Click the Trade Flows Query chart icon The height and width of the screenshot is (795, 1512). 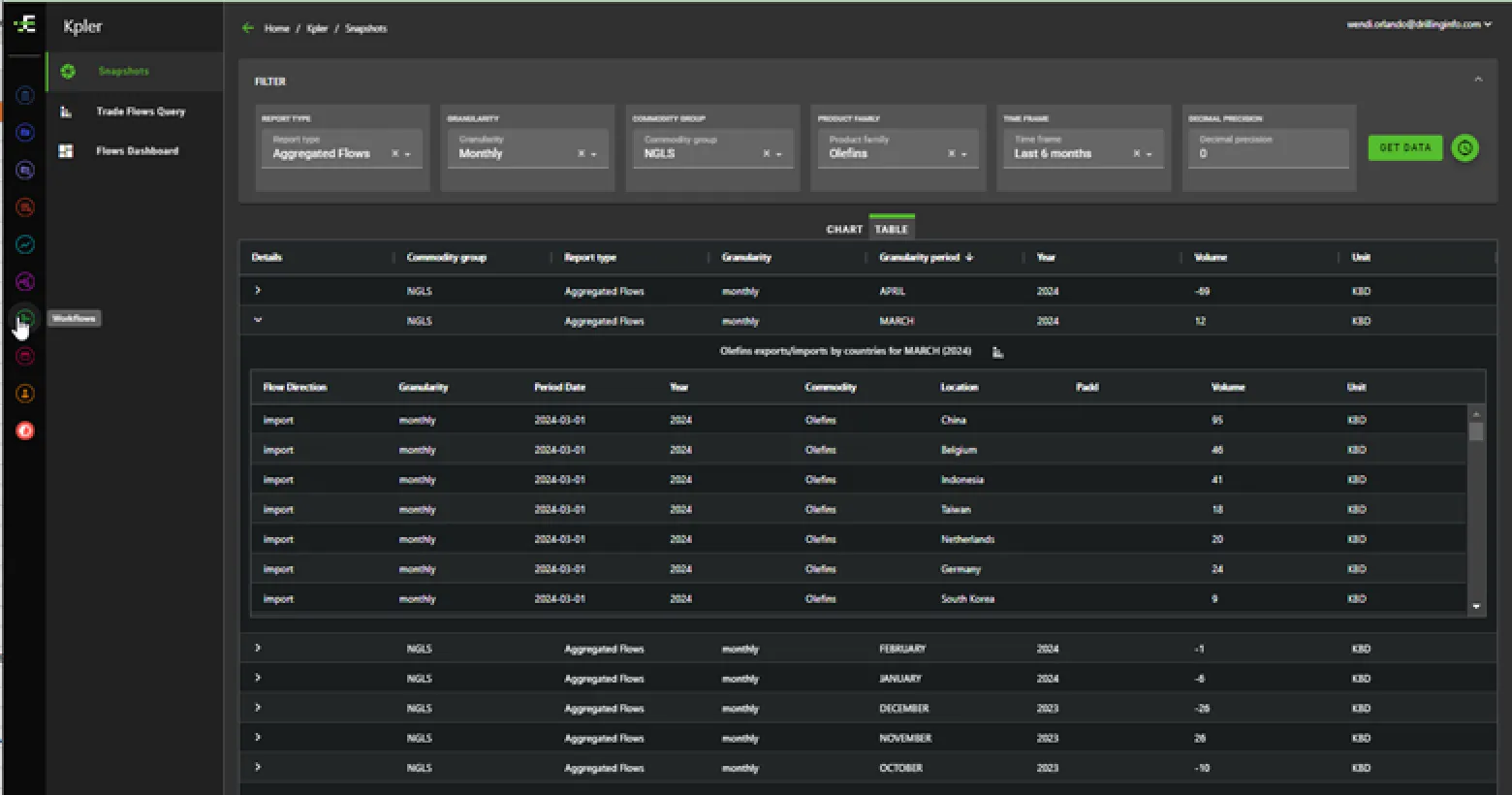click(x=67, y=111)
